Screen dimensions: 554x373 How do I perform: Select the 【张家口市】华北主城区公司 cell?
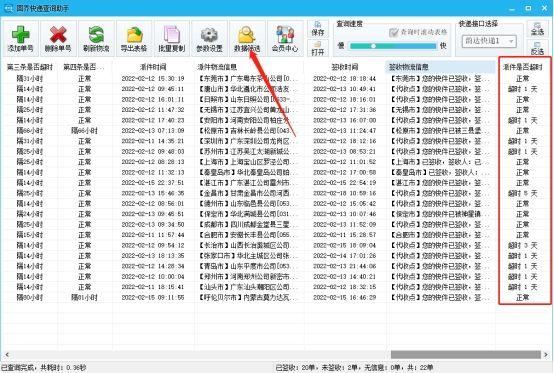point(249,256)
